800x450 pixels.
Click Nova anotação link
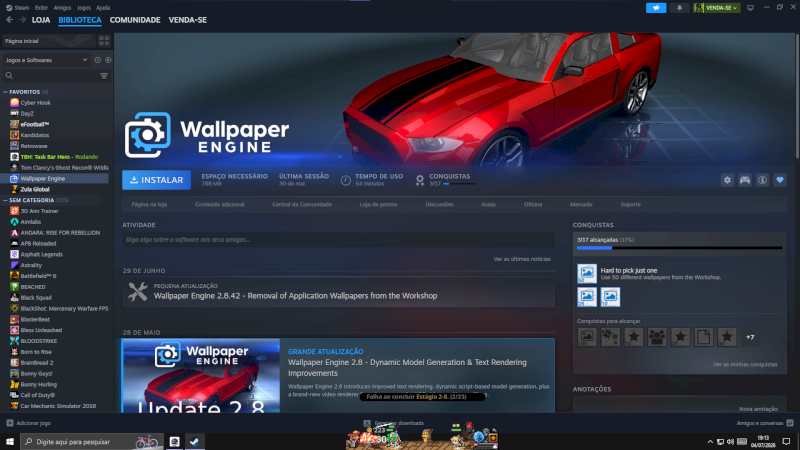click(x=758, y=409)
